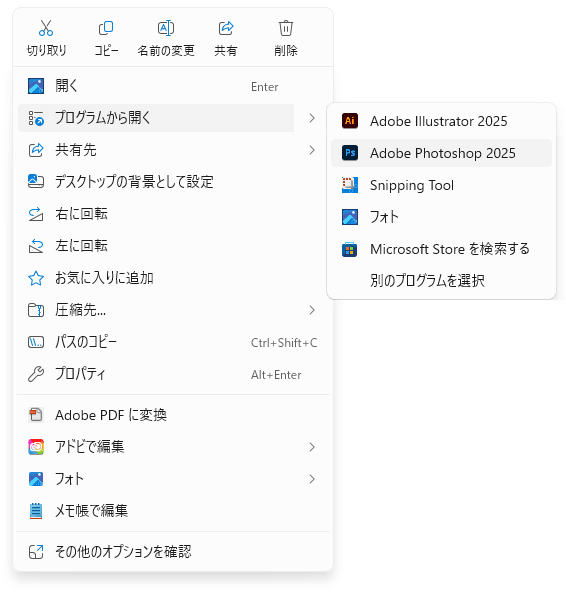Open プロパティ from the context menu
566x592 pixels.
click(173, 374)
